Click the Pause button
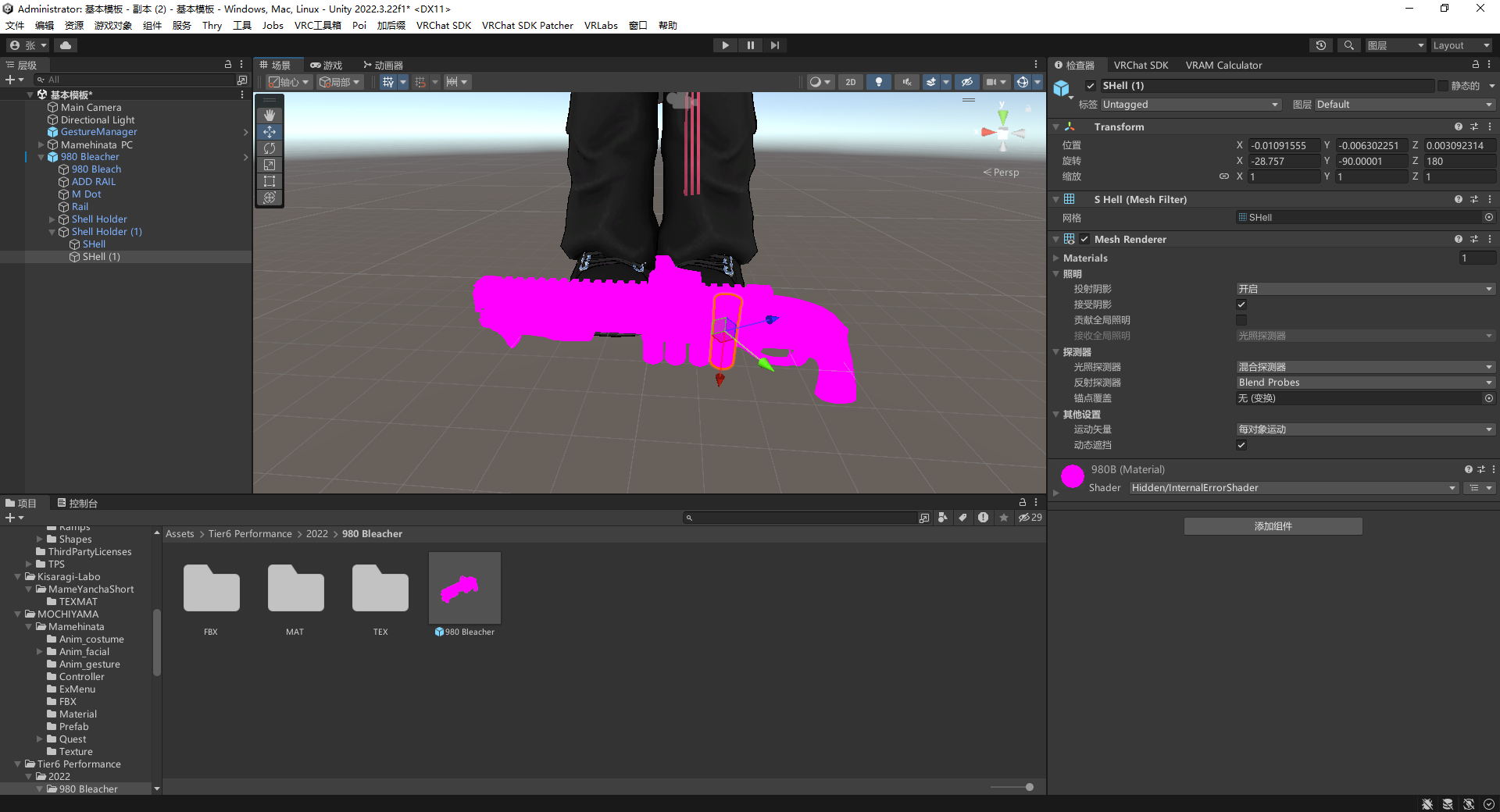The width and height of the screenshot is (1500, 812). click(x=750, y=45)
